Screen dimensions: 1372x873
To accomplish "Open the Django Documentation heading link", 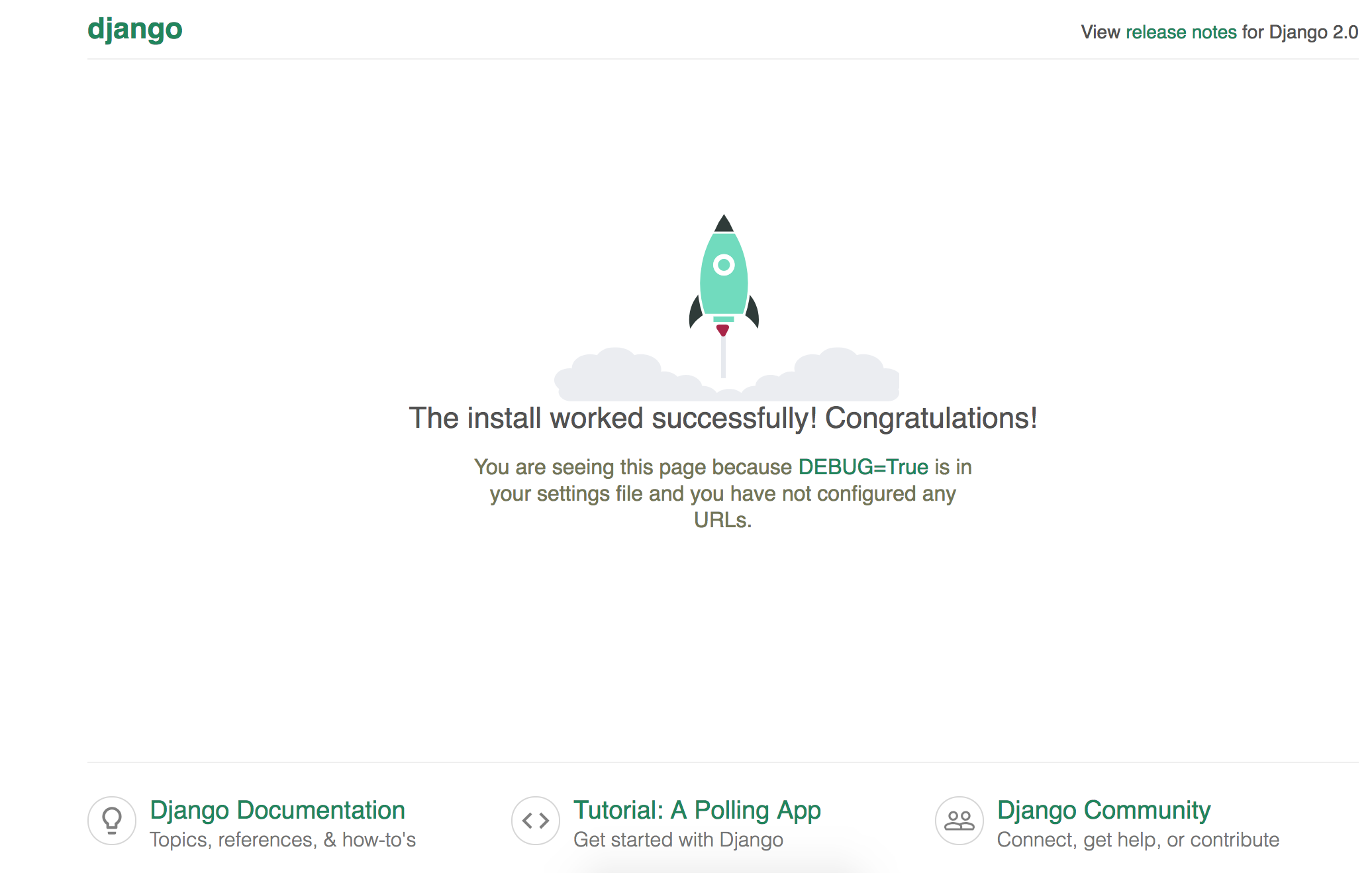I will tap(277, 809).
